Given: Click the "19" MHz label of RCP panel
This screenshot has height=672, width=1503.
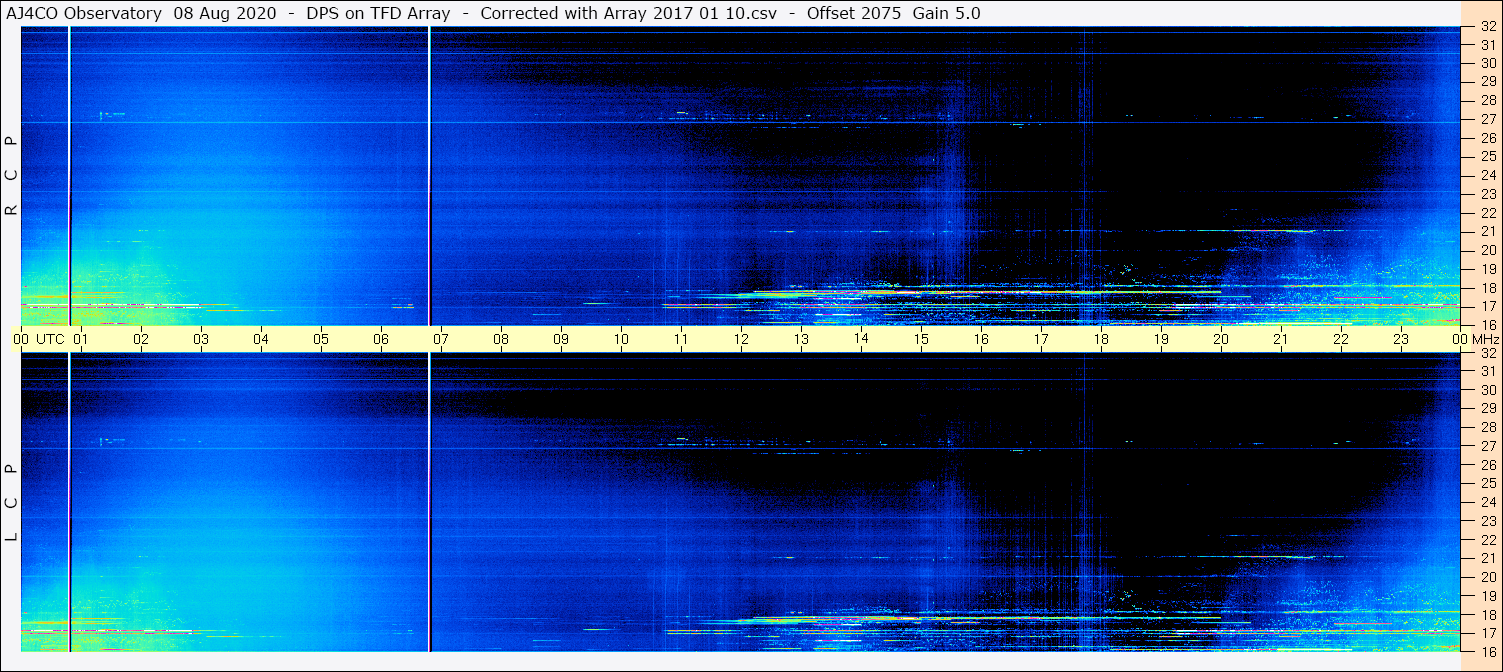Looking at the screenshot, I should [1488, 268].
